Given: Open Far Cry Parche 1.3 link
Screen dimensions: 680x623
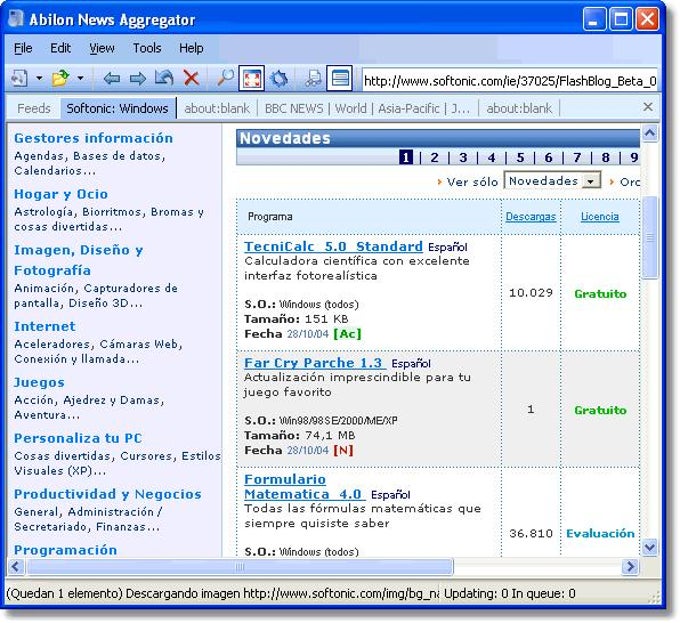Looking at the screenshot, I should click(x=314, y=363).
